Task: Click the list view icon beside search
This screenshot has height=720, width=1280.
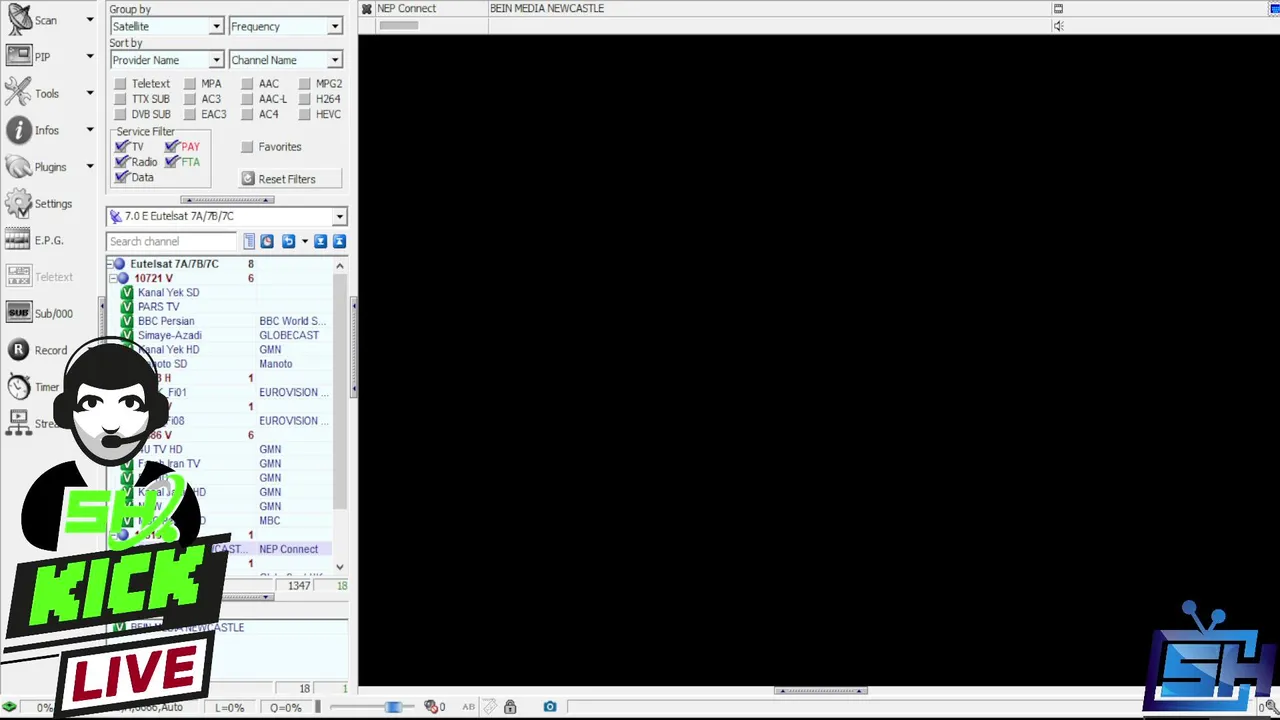Action: [x=249, y=241]
